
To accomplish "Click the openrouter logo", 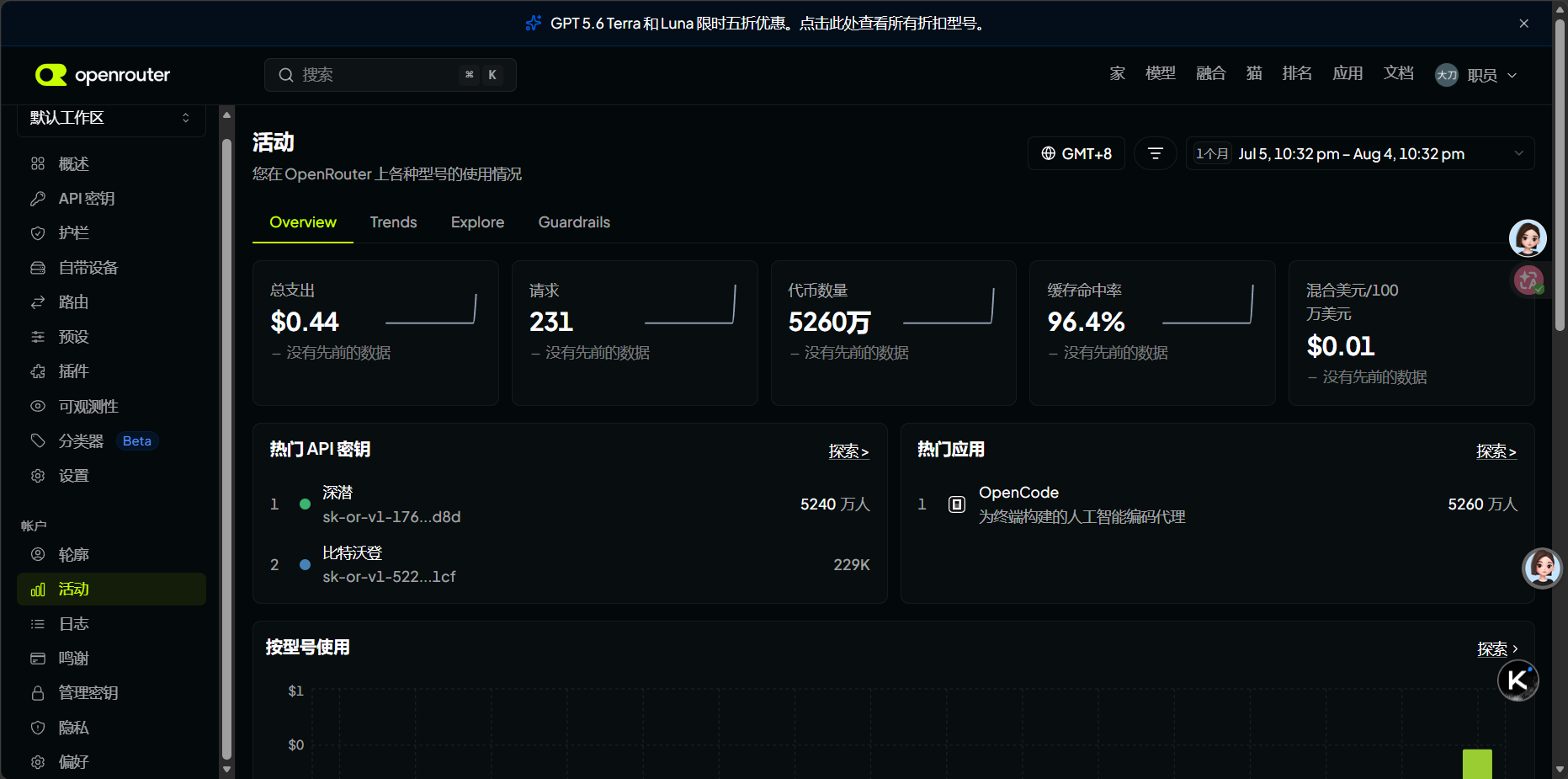I will tap(103, 75).
